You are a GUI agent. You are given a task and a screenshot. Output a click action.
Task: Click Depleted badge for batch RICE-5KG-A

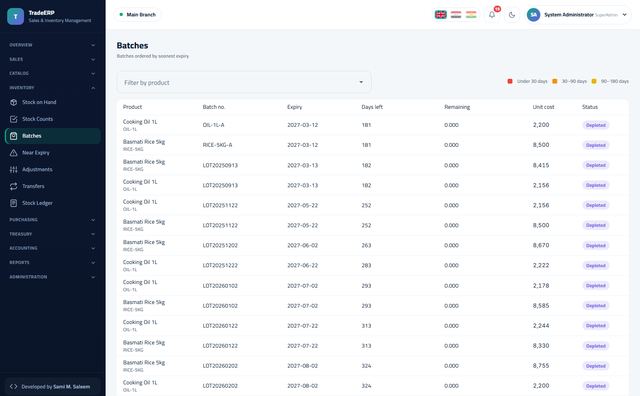(596, 145)
